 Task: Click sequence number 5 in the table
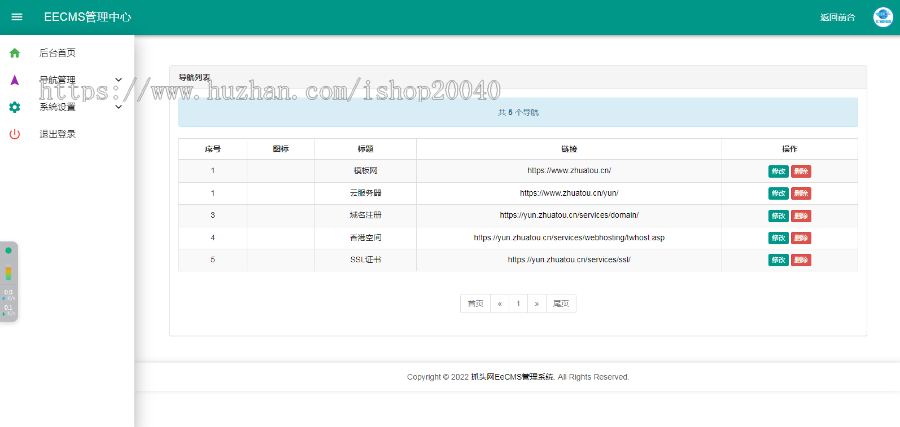tap(212, 259)
